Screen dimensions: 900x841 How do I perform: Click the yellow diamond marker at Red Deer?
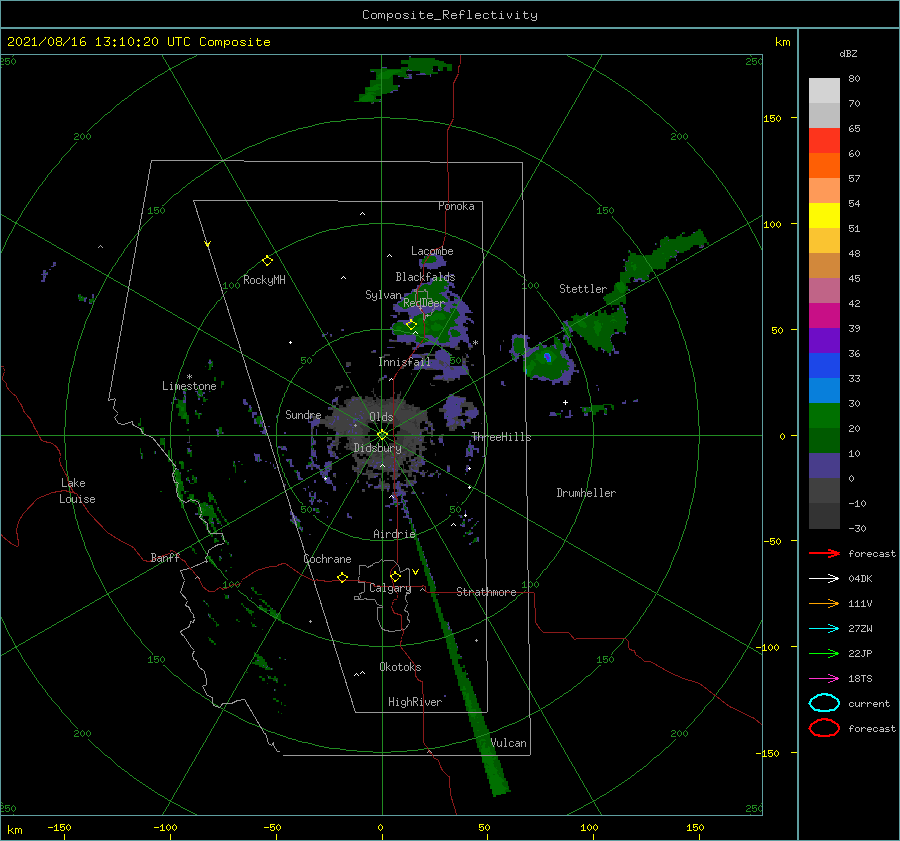(411, 324)
